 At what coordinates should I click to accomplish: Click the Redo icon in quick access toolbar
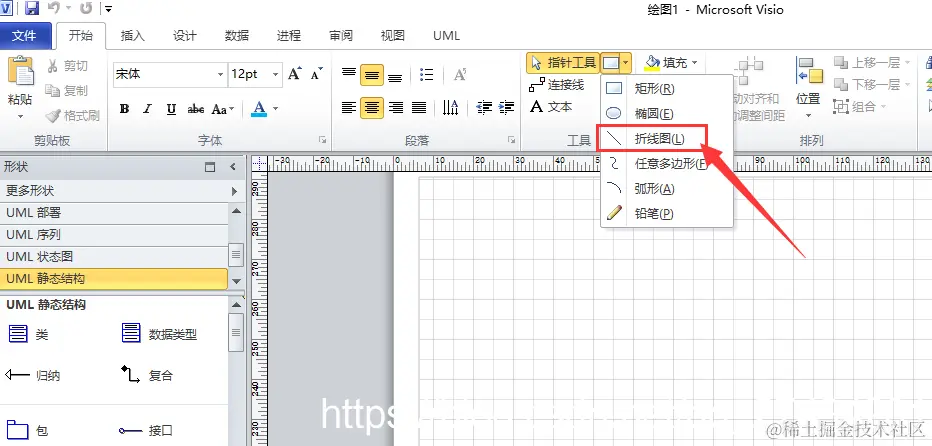[86, 8]
